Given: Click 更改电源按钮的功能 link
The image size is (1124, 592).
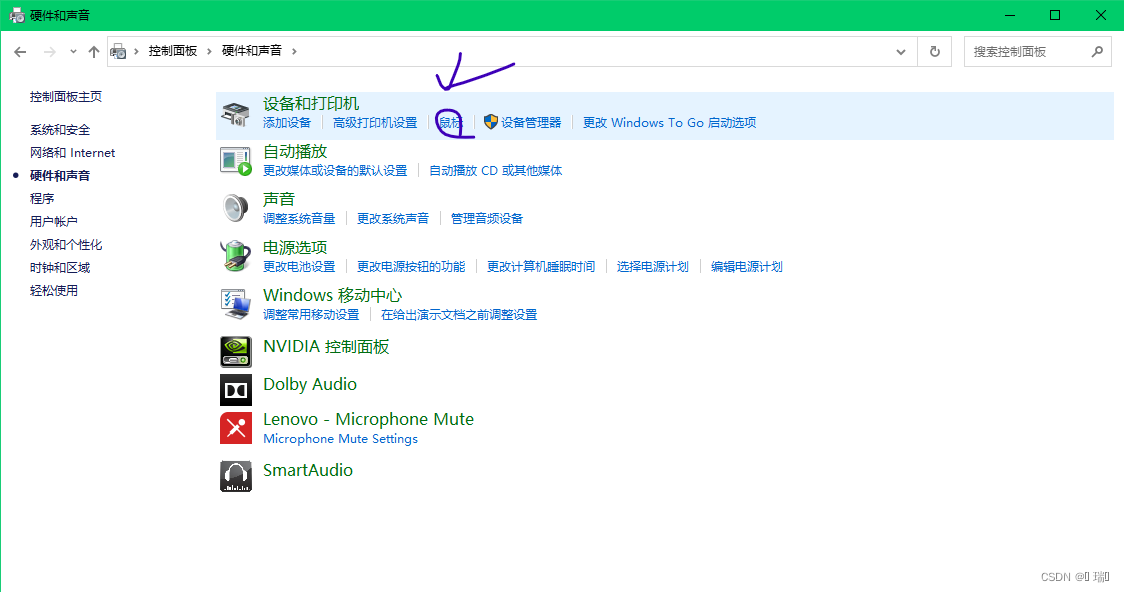Looking at the screenshot, I should pyautogui.click(x=411, y=267).
